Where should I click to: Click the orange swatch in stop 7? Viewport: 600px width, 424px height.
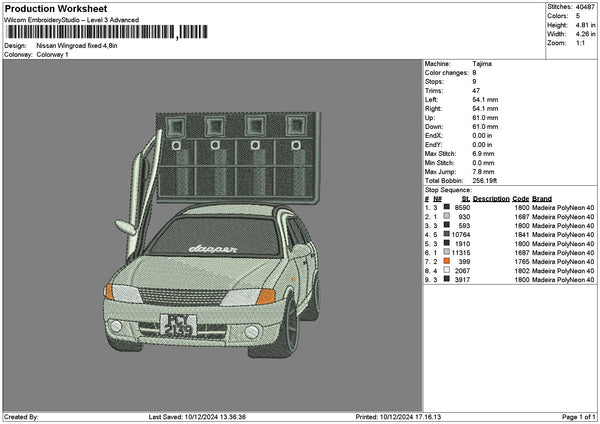tap(446, 261)
